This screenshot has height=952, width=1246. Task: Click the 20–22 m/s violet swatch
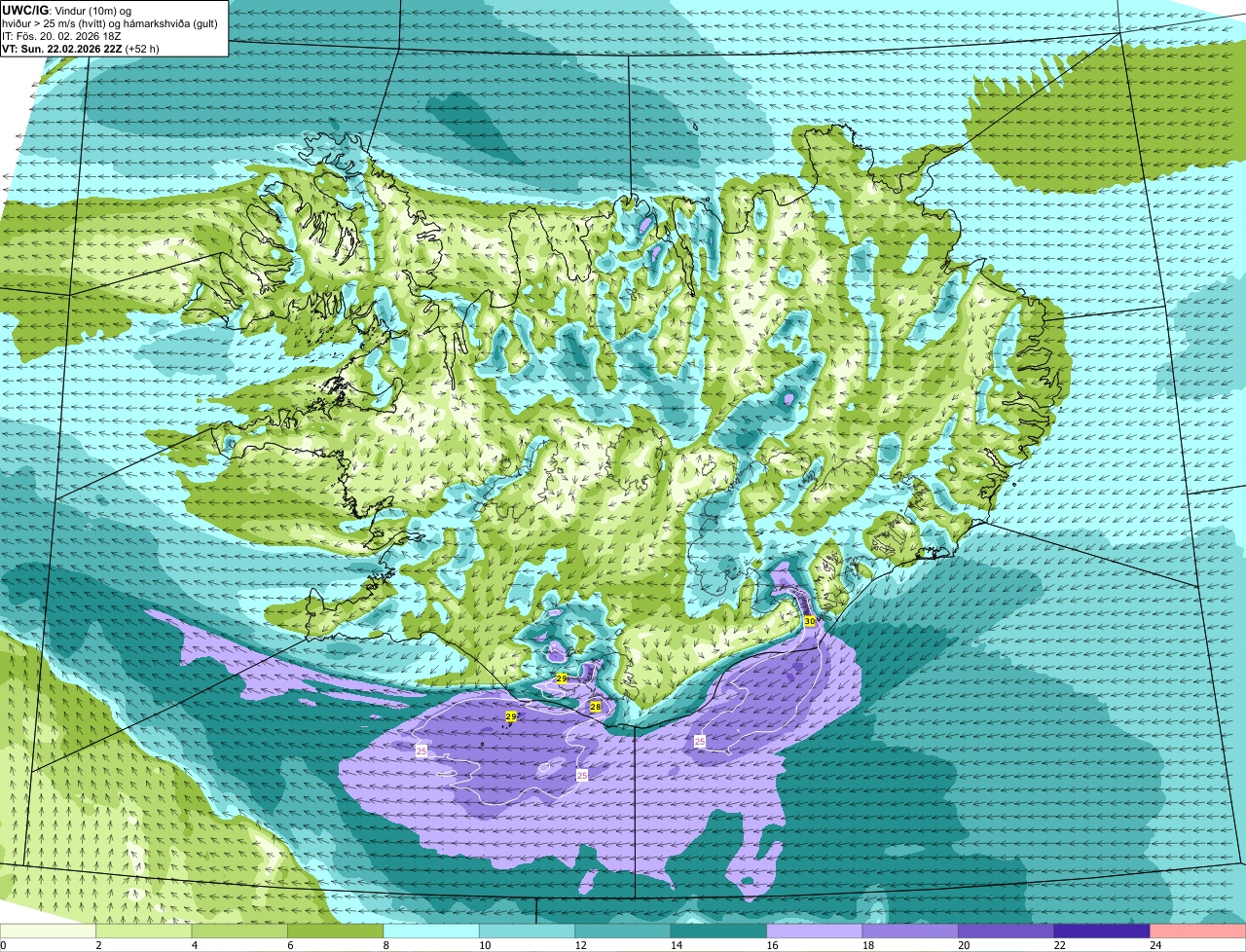tap(1007, 931)
